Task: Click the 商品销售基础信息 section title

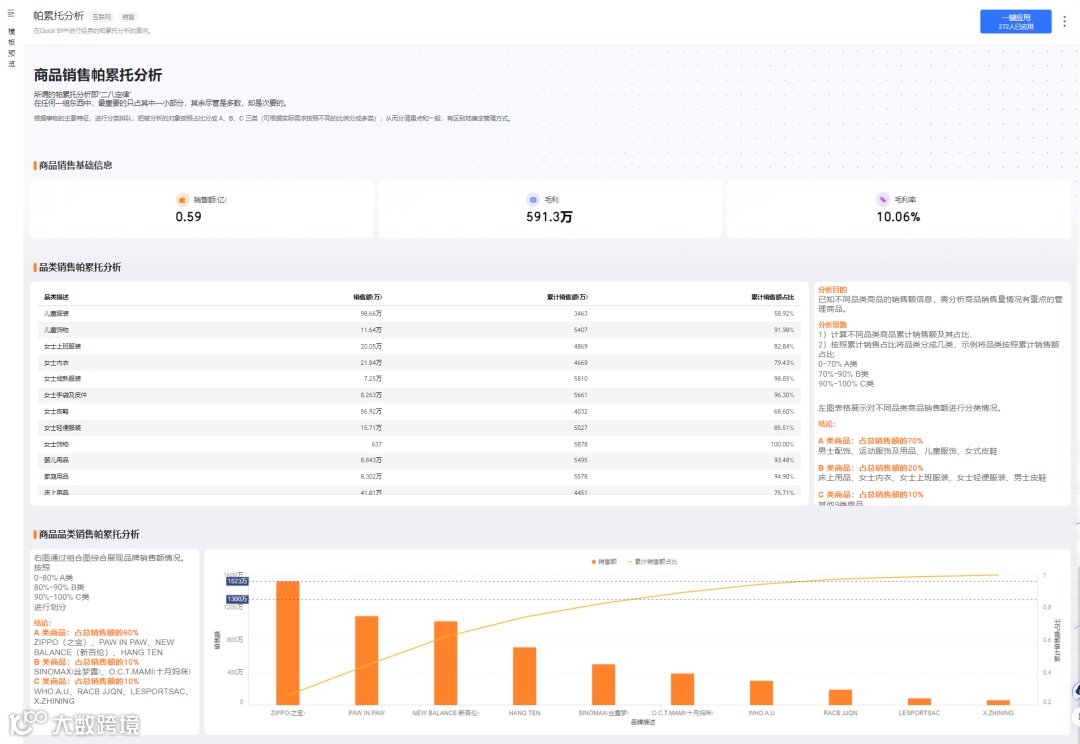Action: coord(75,165)
